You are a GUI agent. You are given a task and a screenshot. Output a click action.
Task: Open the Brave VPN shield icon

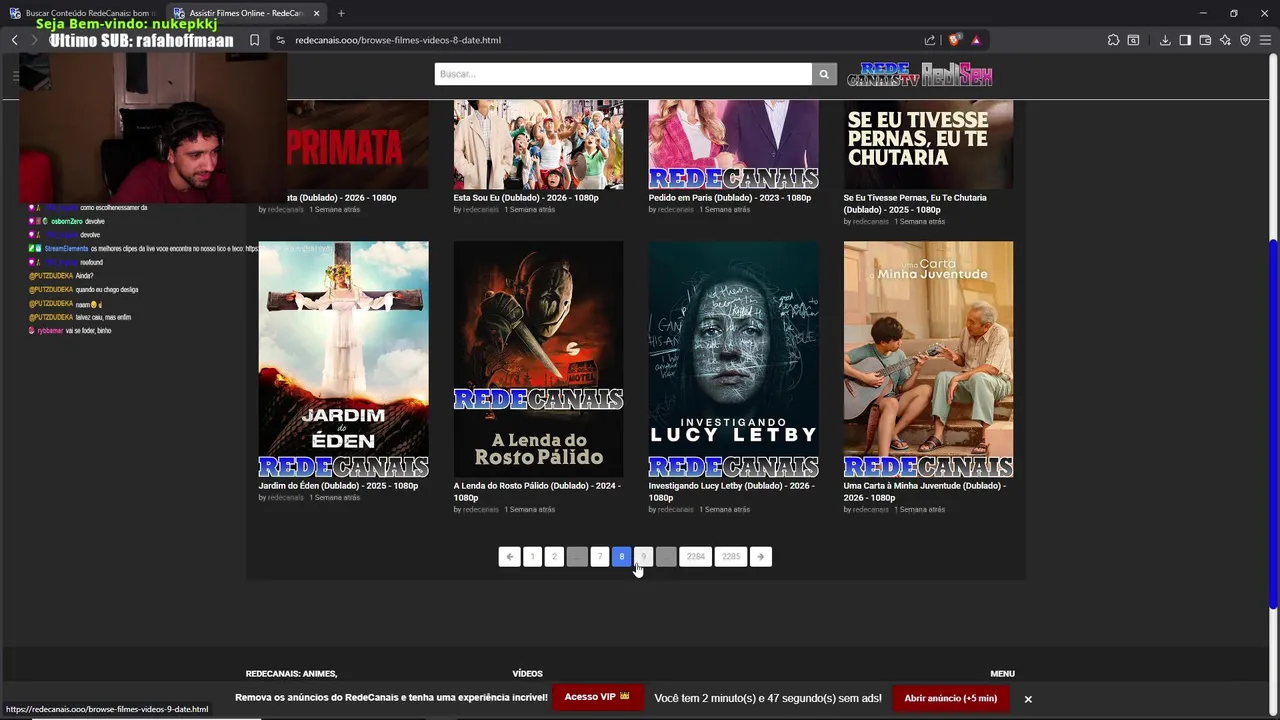(1245, 40)
